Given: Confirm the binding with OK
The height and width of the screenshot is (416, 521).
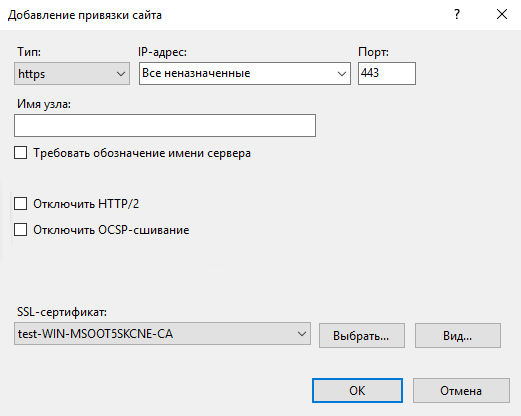Looking at the screenshot, I should (357, 390).
